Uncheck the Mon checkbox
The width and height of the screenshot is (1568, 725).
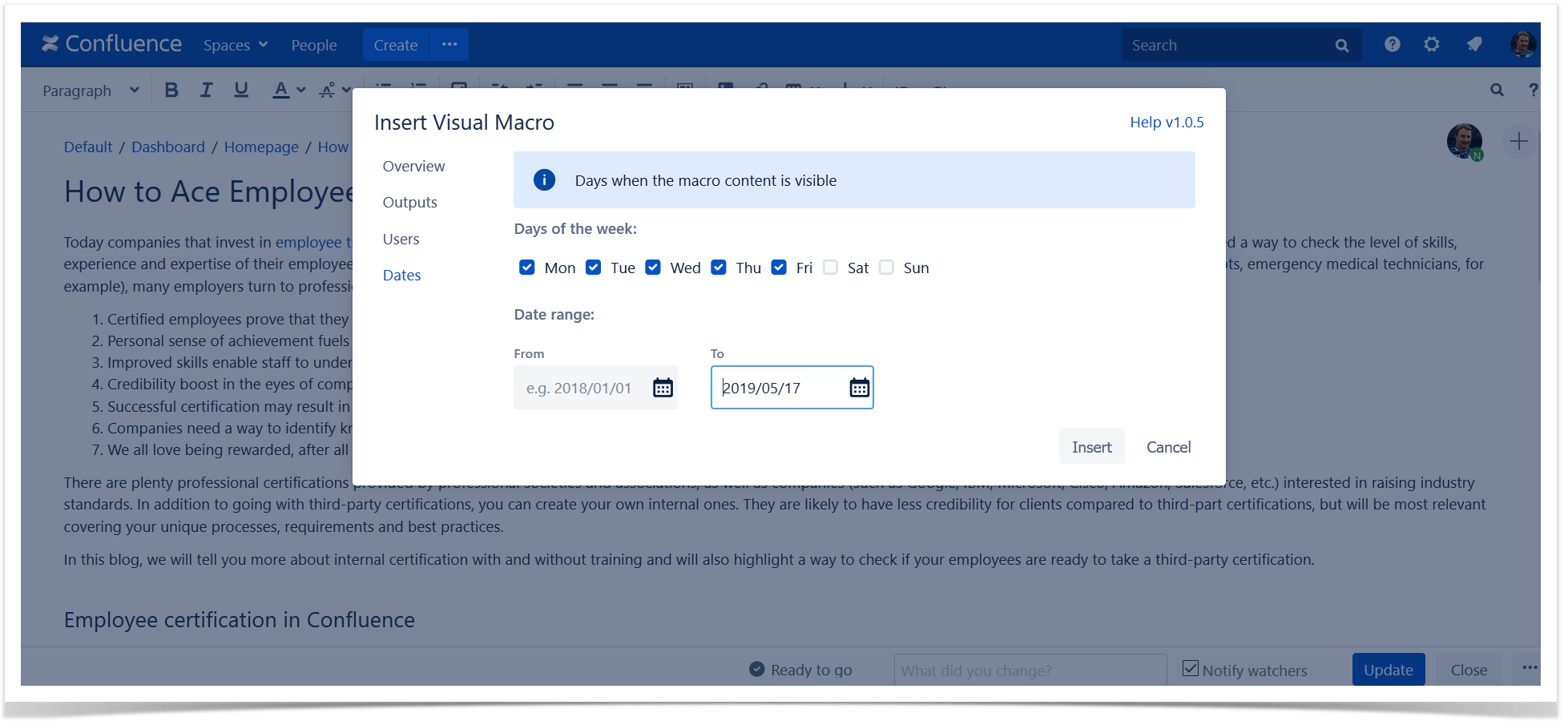526,268
